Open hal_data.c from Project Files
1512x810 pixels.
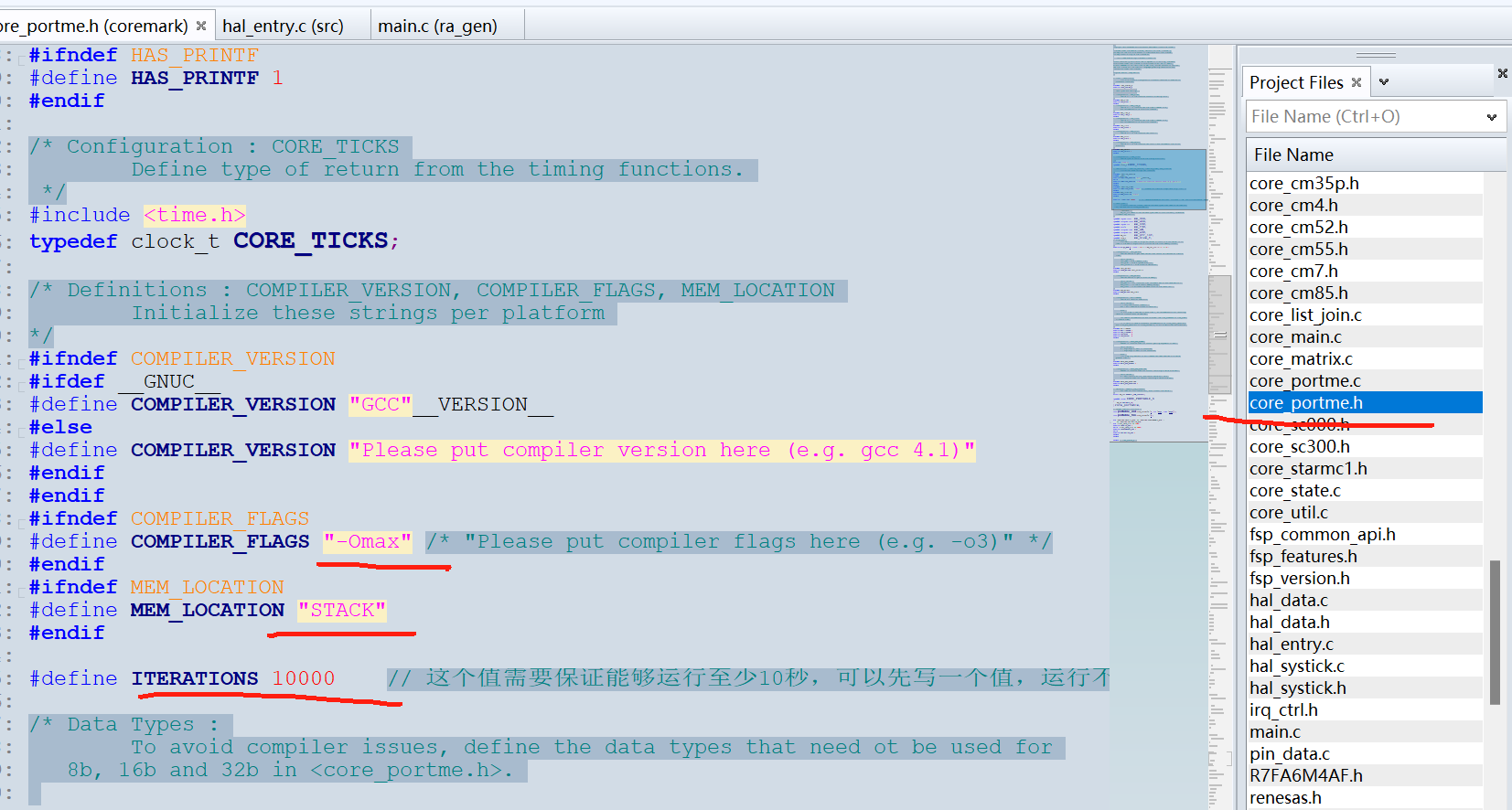pyautogui.click(x=1365, y=601)
